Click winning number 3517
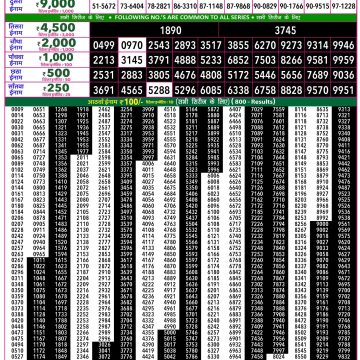Screen dimensions: 360x360 211,45
